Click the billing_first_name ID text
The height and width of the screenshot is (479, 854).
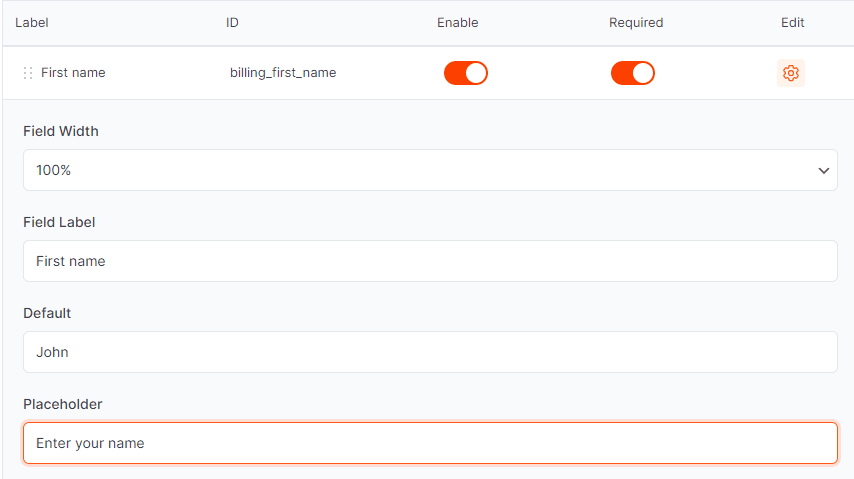coord(283,73)
